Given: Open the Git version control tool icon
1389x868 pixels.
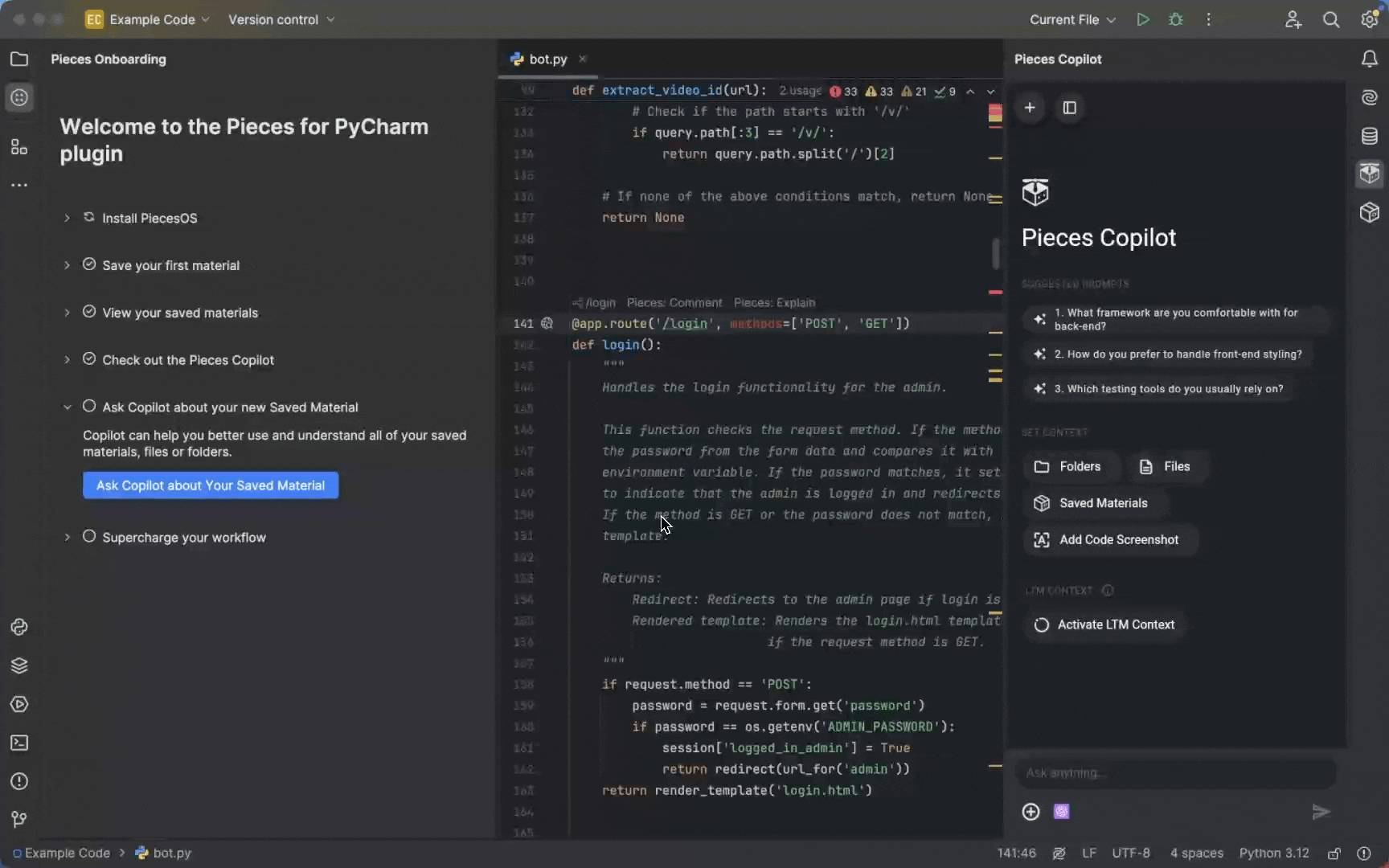Looking at the screenshot, I should coord(19,819).
